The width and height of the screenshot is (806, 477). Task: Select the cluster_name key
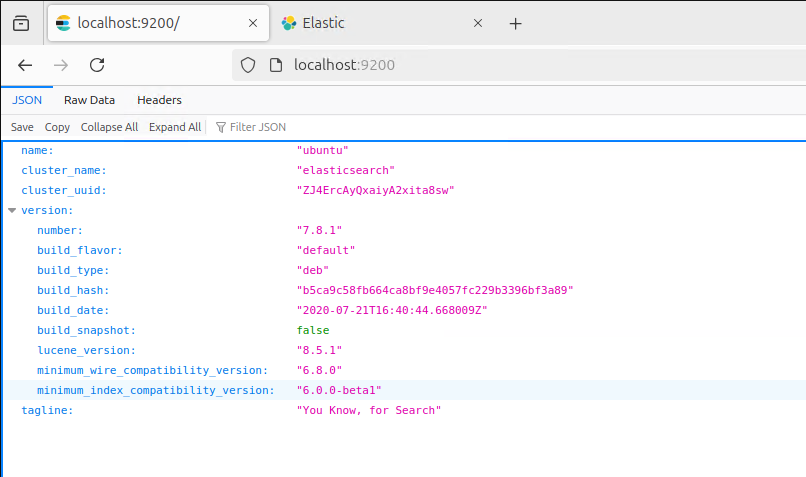(x=64, y=171)
